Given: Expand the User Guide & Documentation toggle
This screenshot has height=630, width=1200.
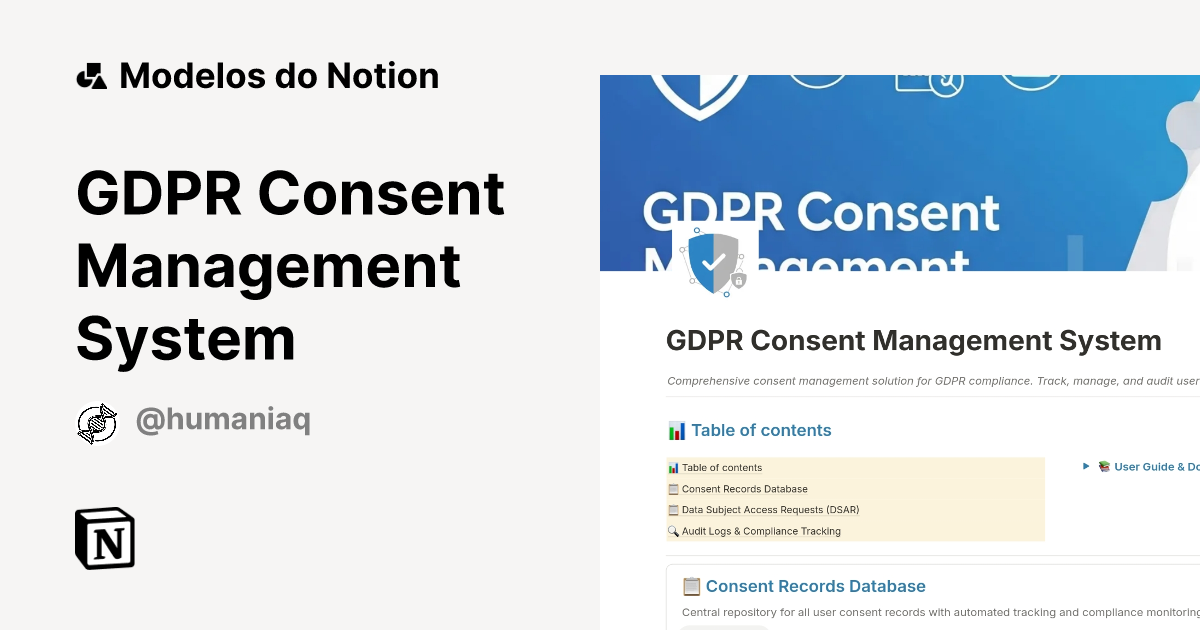Looking at the screenshot, I should (1085, 466).
